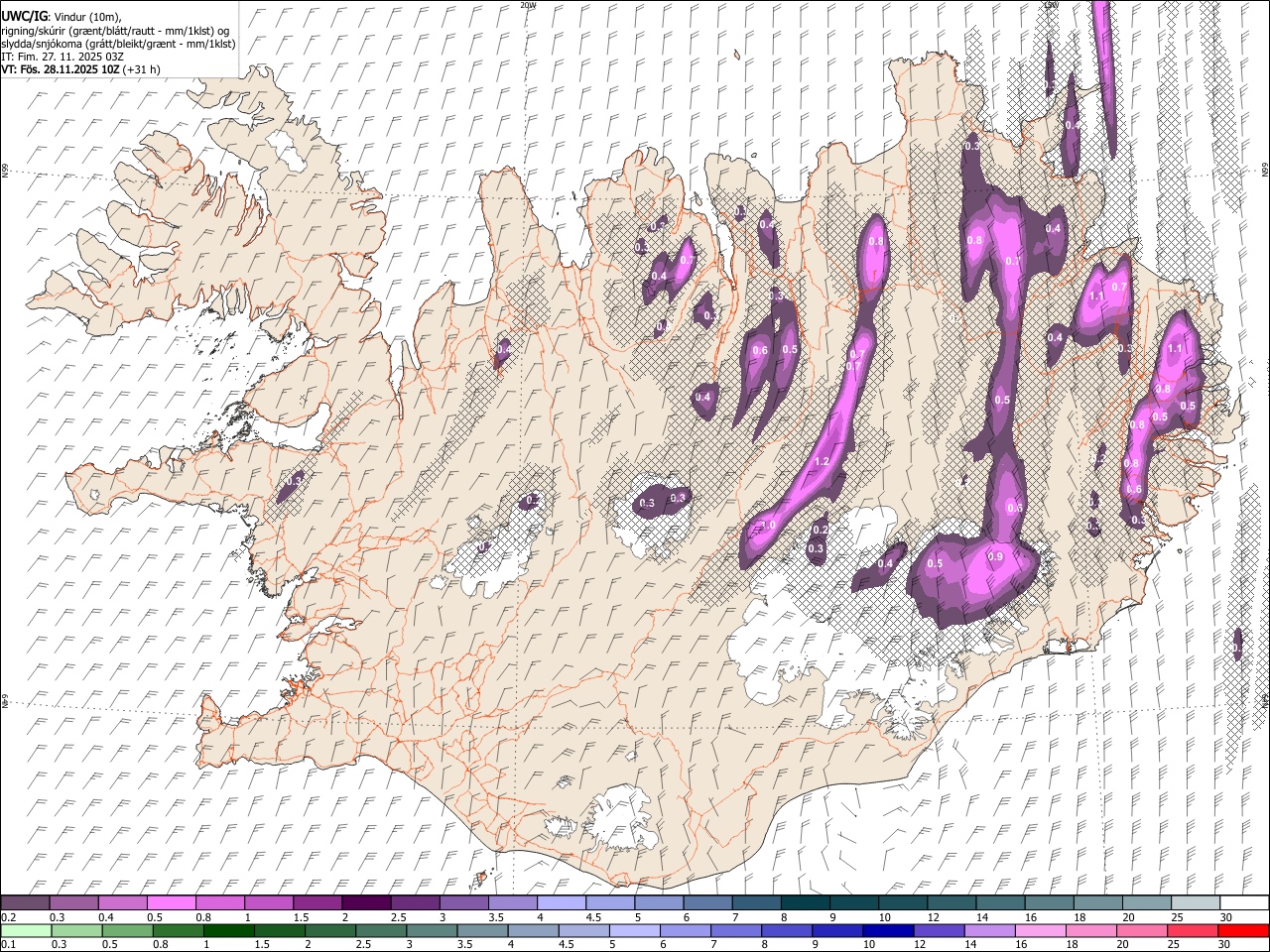Pick lower legend dark green swatch between 1 and 1.5
Screen dimensions: 1270x952
pos(229,931)
